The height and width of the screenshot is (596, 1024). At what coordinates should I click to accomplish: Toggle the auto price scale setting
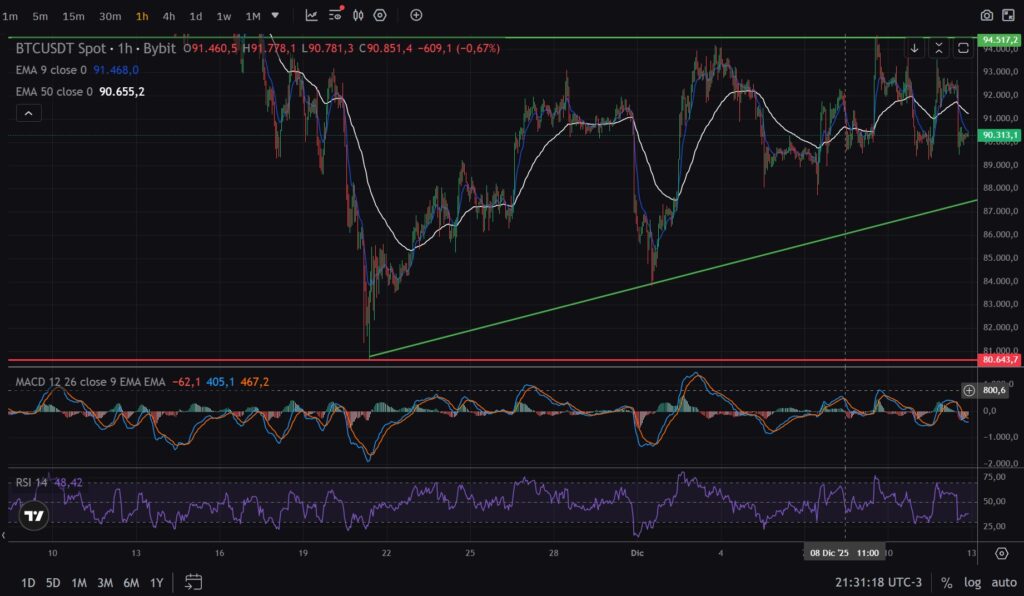(1002, 582)
